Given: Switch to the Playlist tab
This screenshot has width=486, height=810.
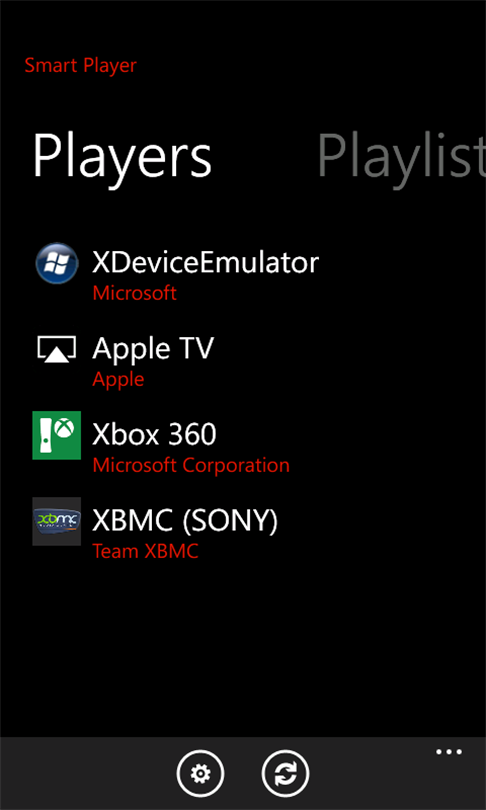Looking at the screenshot, I should [x=401, y=157].
